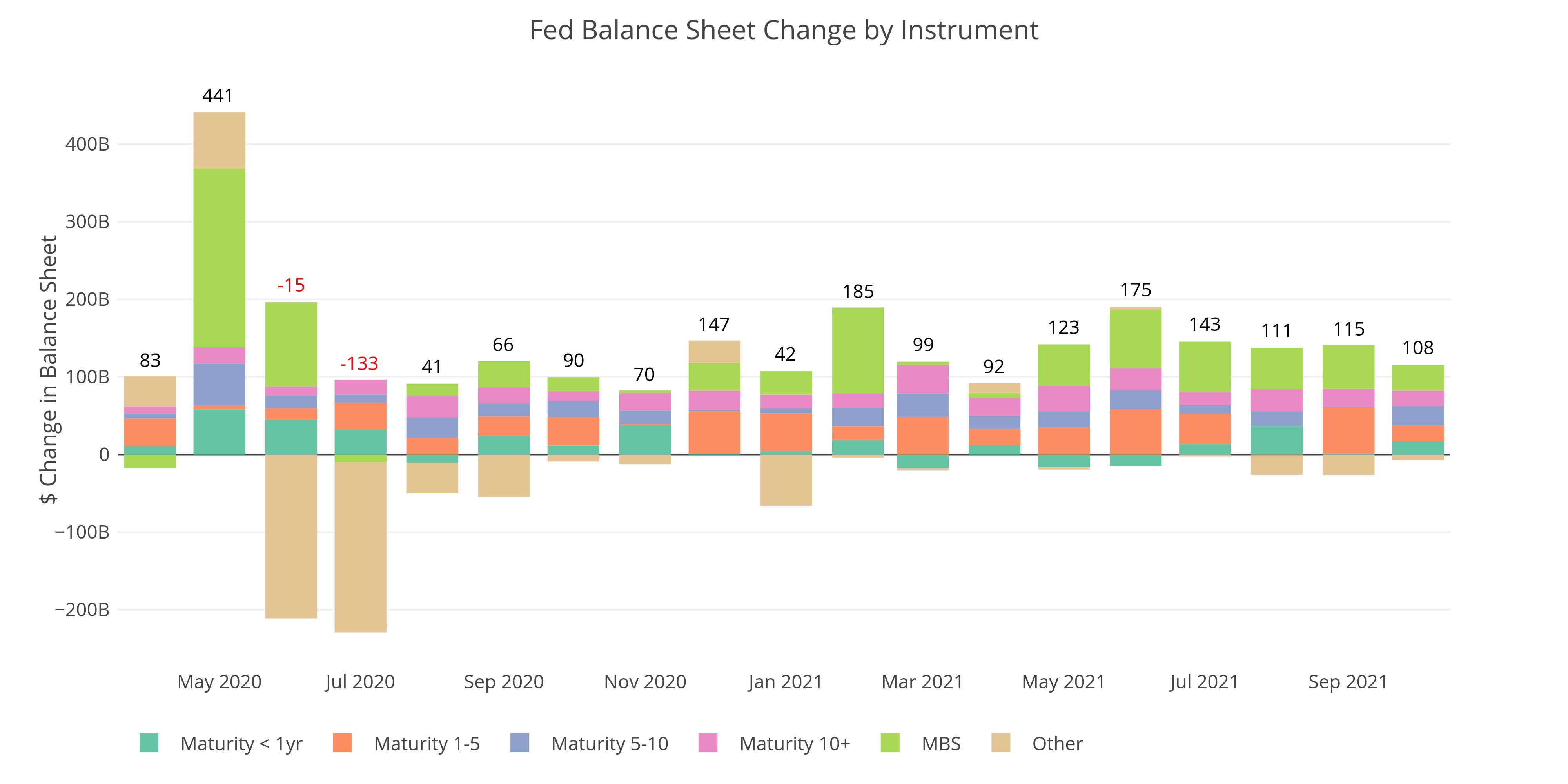This screenshot has height=784, width=1568.
Task: Click the 185 data label above the bar
Action: (x=858, y=292)
